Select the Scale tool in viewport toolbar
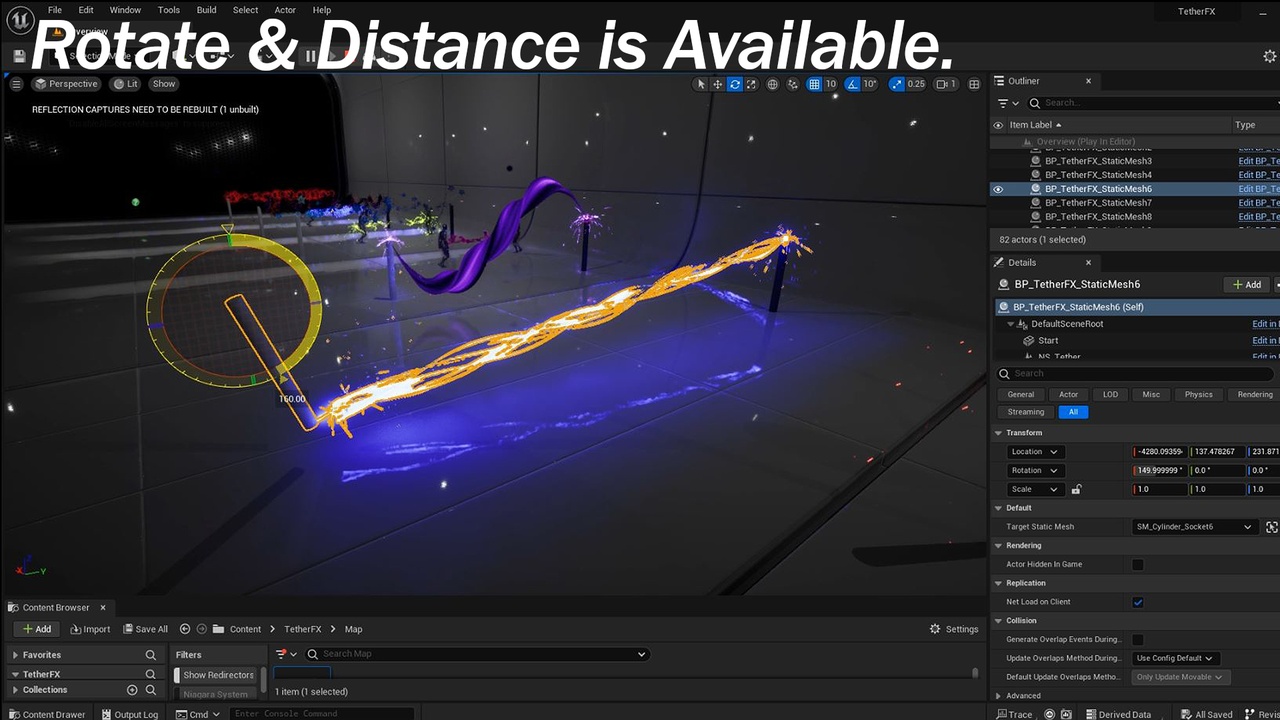 point(751,84)
